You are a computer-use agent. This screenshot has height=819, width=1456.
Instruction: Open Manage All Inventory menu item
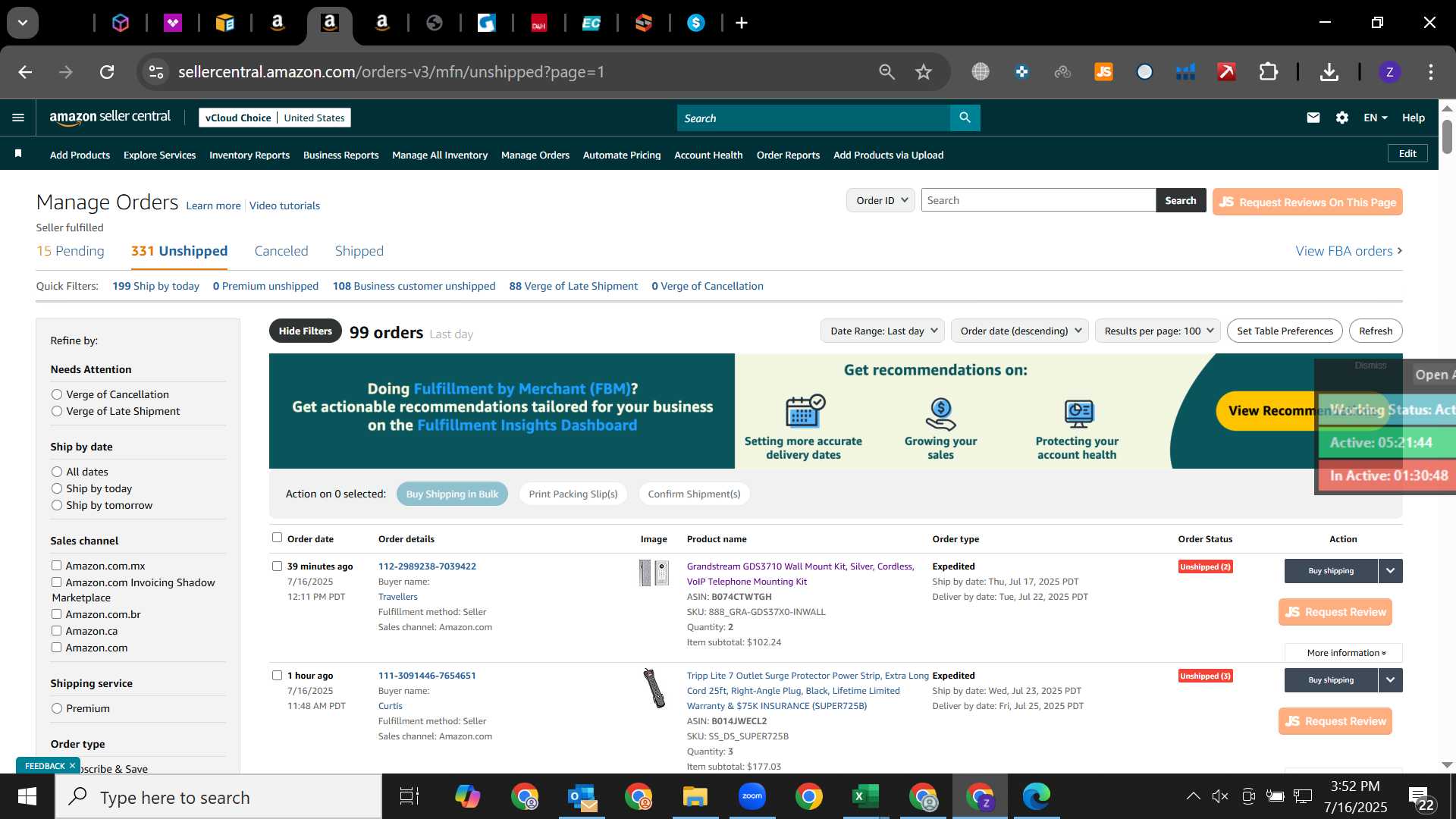[440, 155]
